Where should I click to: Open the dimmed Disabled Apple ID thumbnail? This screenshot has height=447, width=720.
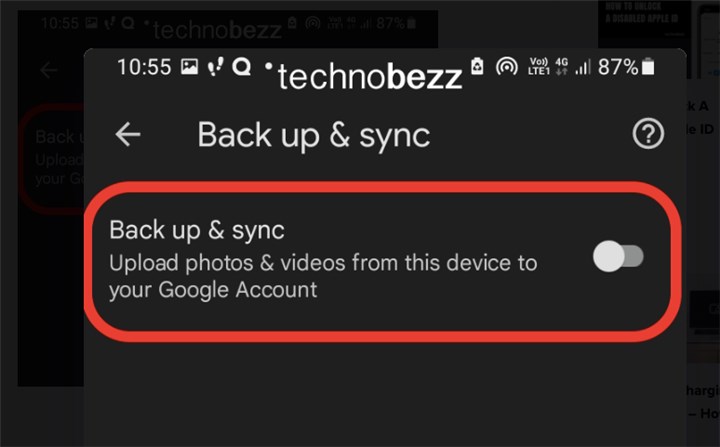641,24
